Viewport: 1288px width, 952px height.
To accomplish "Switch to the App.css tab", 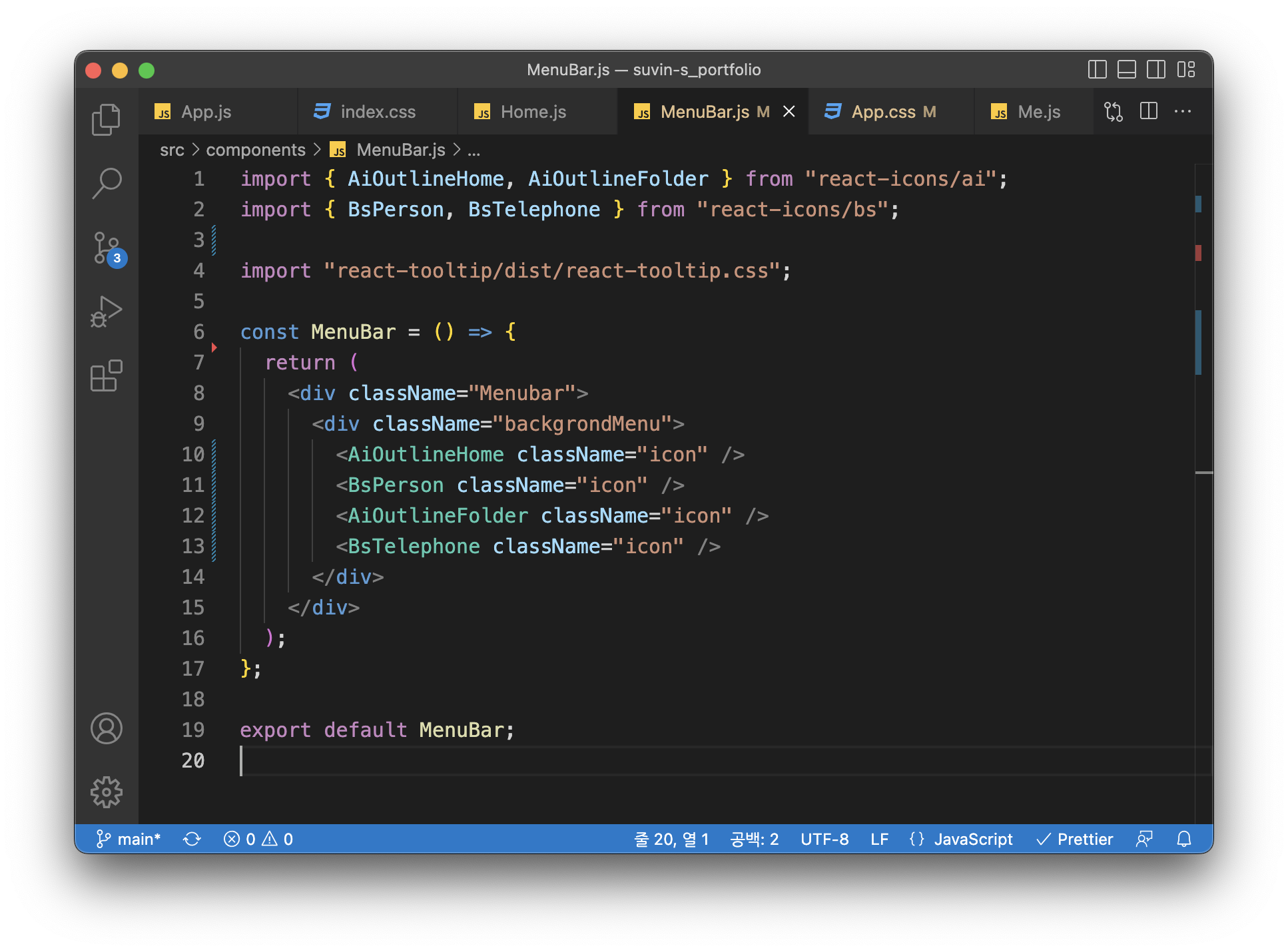I will click(x=883, y=112).
